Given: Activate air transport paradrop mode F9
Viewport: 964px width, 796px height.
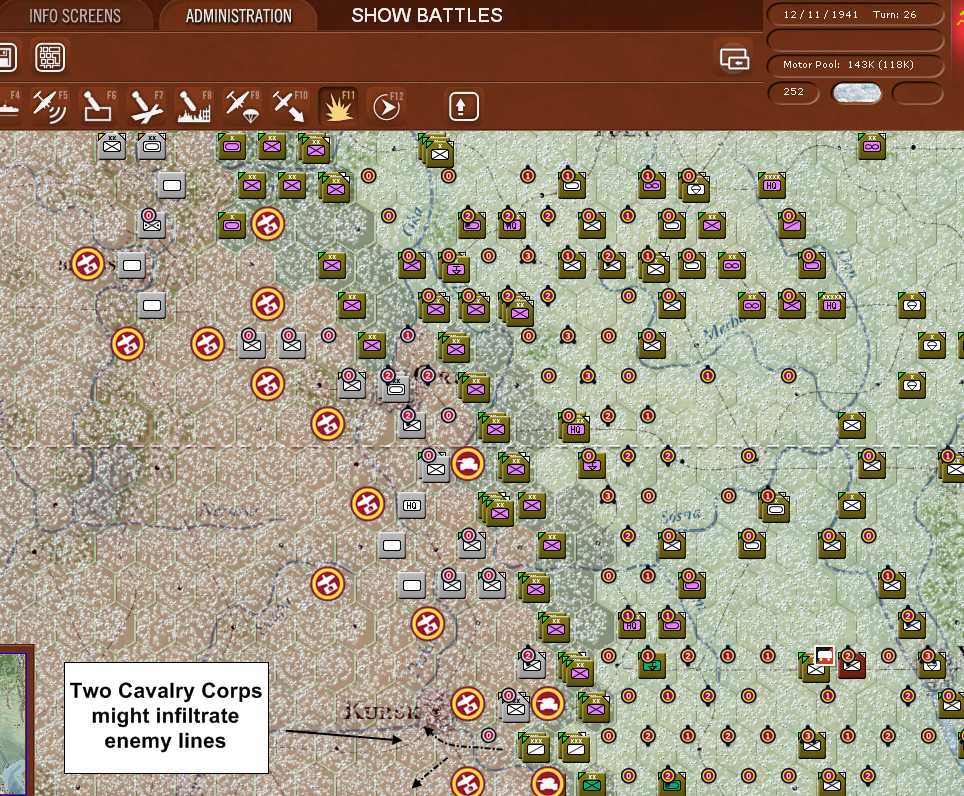Looking at the screenshot, I should (x=242, y=106).
